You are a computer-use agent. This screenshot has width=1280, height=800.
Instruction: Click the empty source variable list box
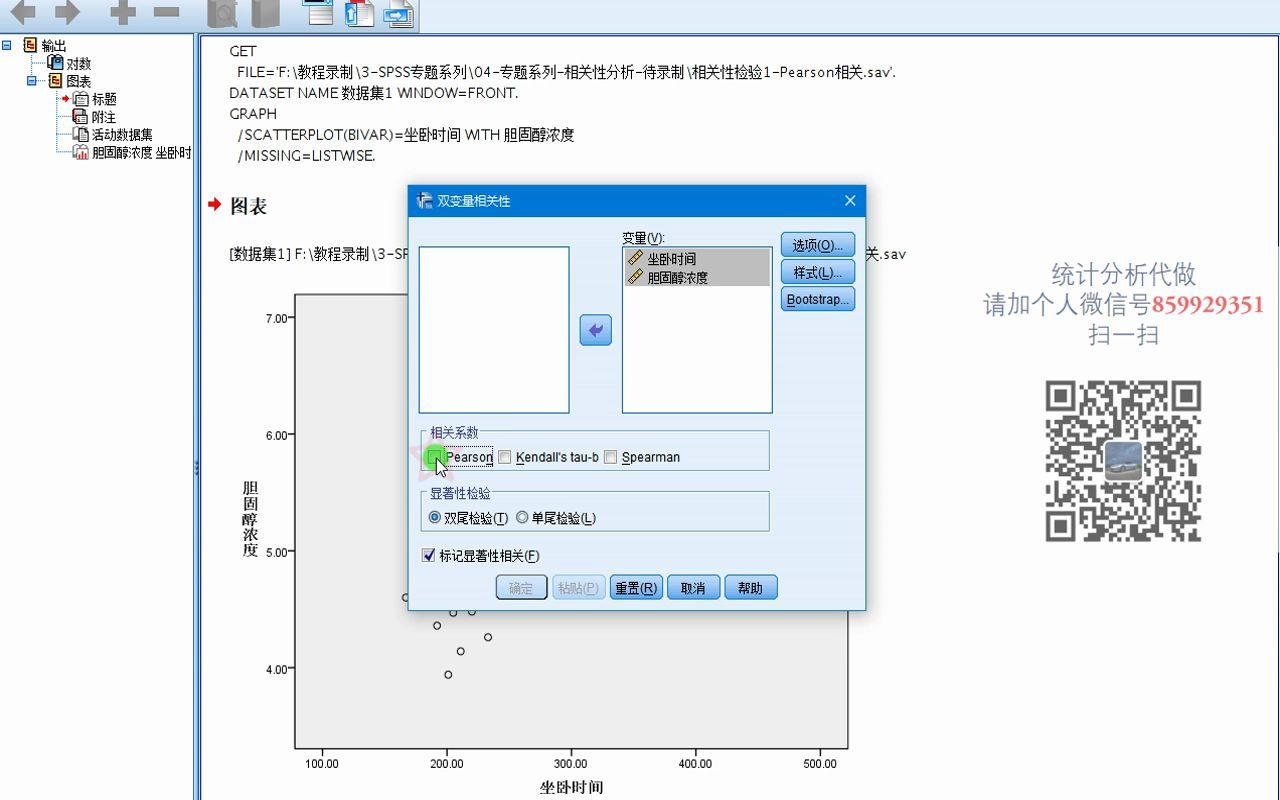coord(494,330)
